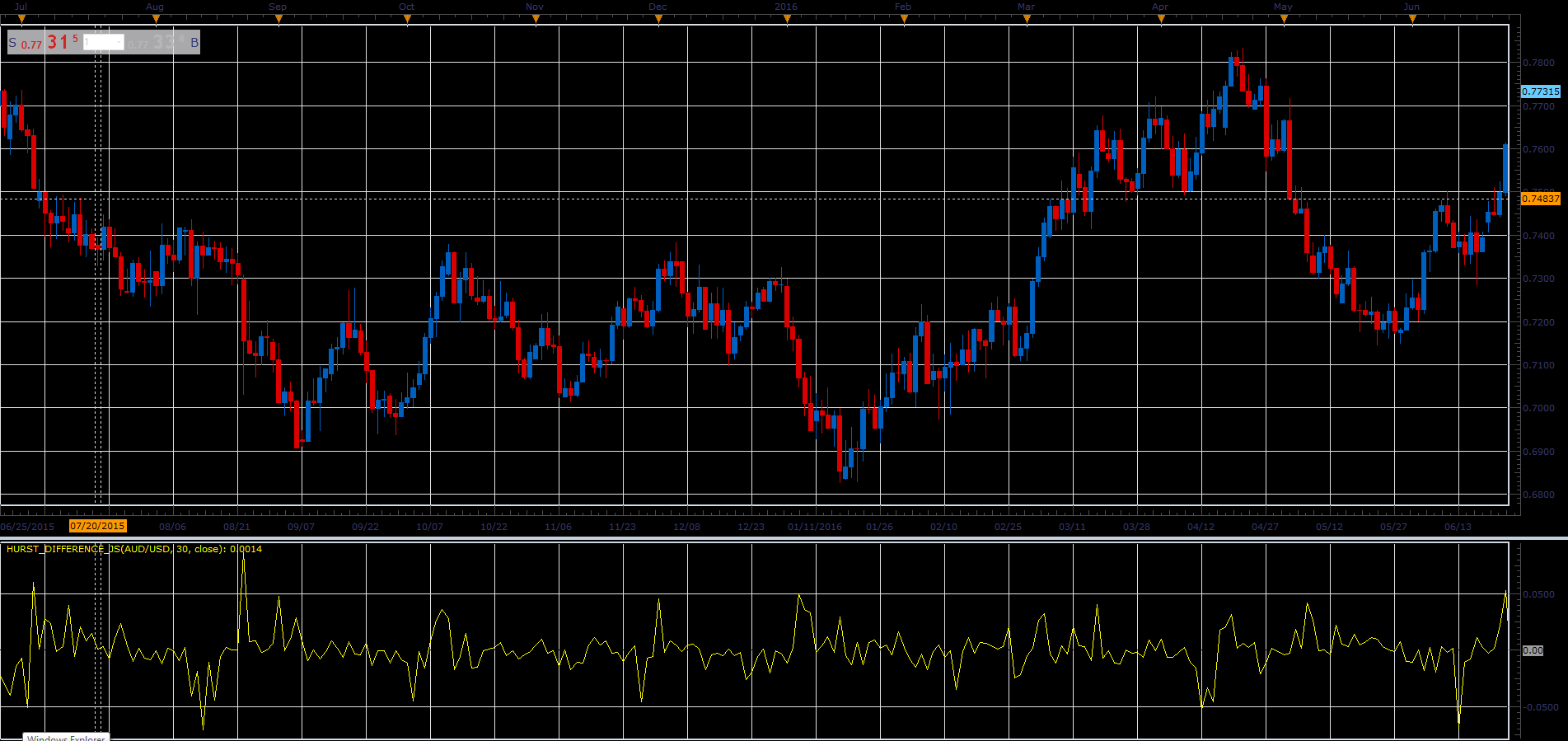Screen dimensions: 1568x741
Task: Click the 11/06 date axis label
Action: point(558,527)
